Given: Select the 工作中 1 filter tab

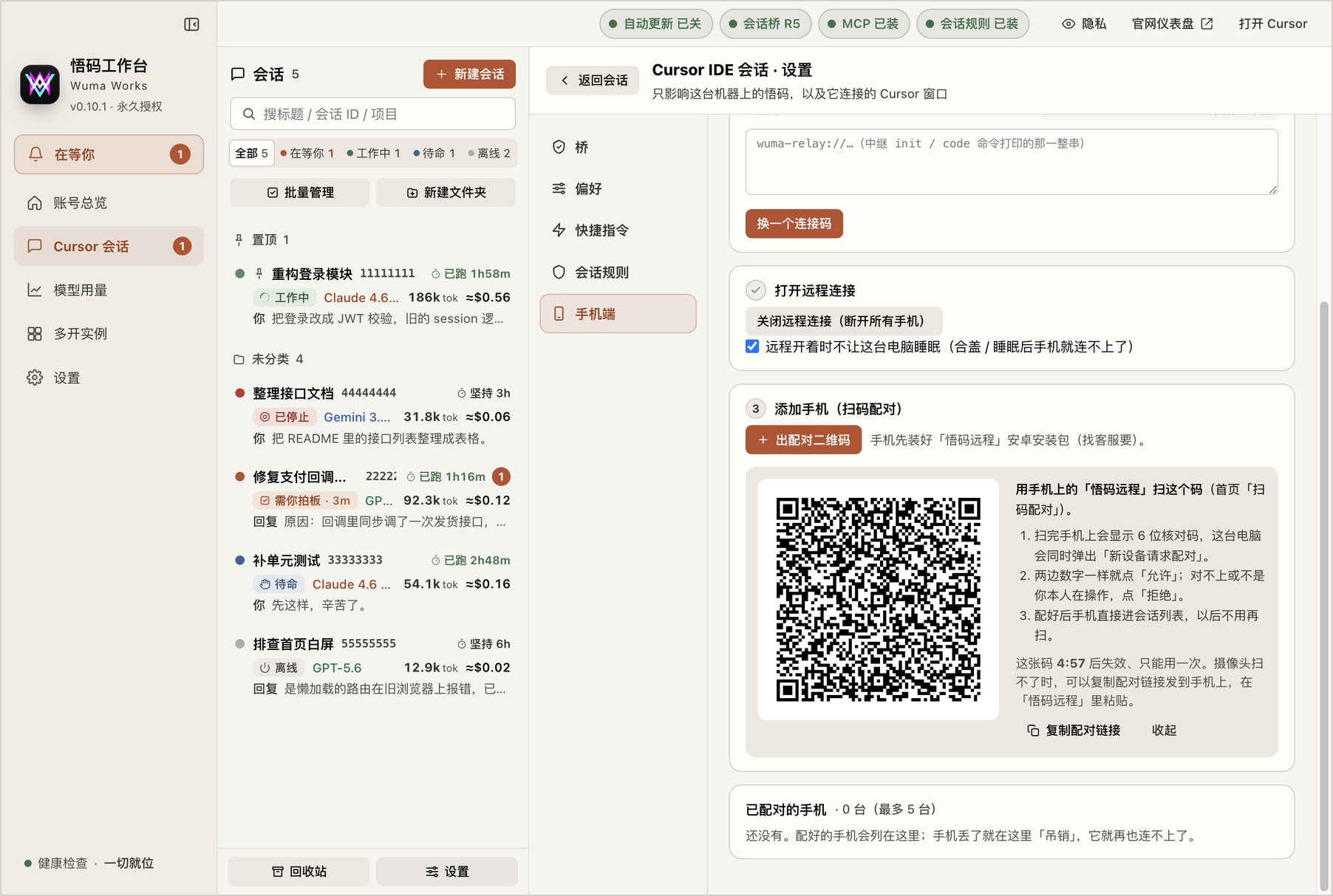Looking at the screenshot, I should point(373,153).
